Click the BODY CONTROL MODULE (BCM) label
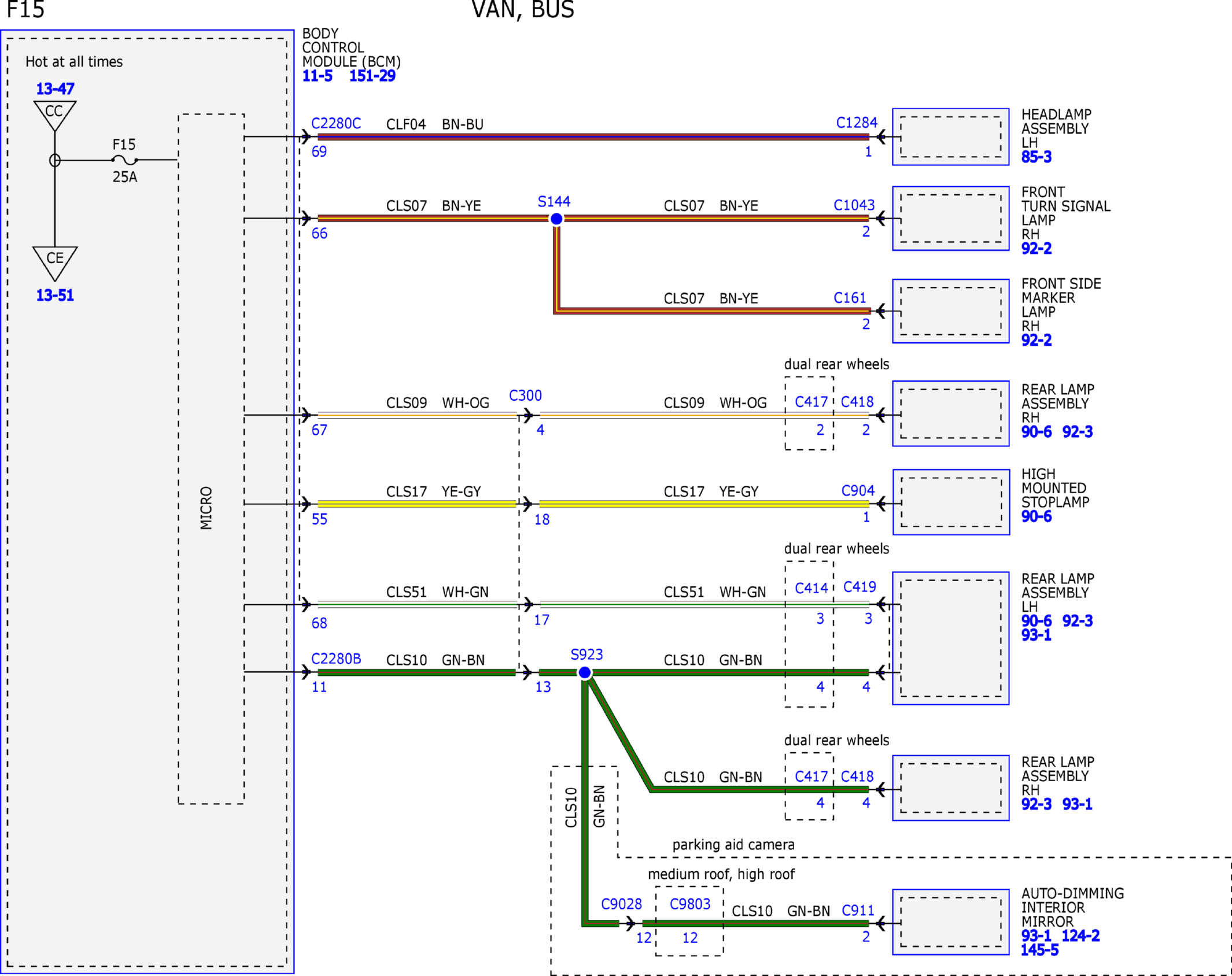The height and width of the screenshot is (976, 1232). coord(351,47)
